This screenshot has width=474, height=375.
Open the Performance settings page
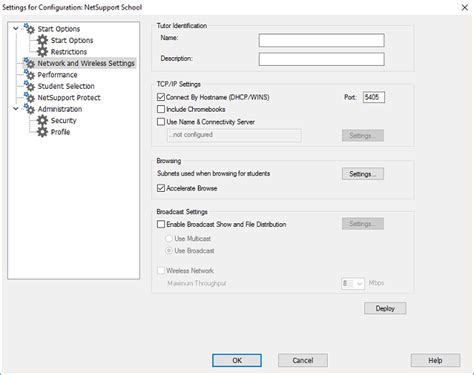[57, 75]
